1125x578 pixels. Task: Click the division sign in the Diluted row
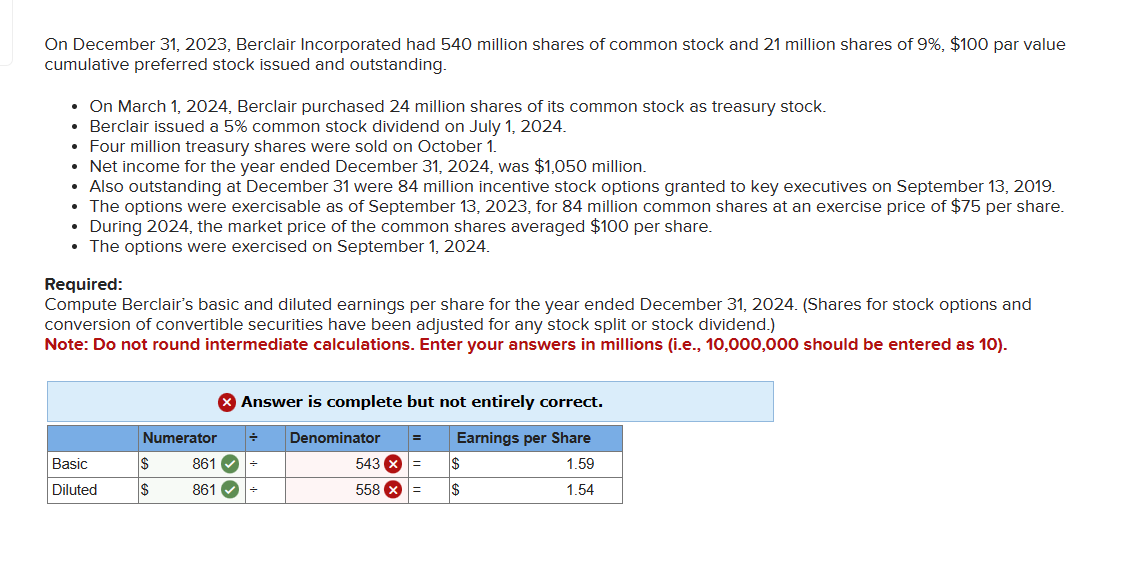(x=254, y=490)
